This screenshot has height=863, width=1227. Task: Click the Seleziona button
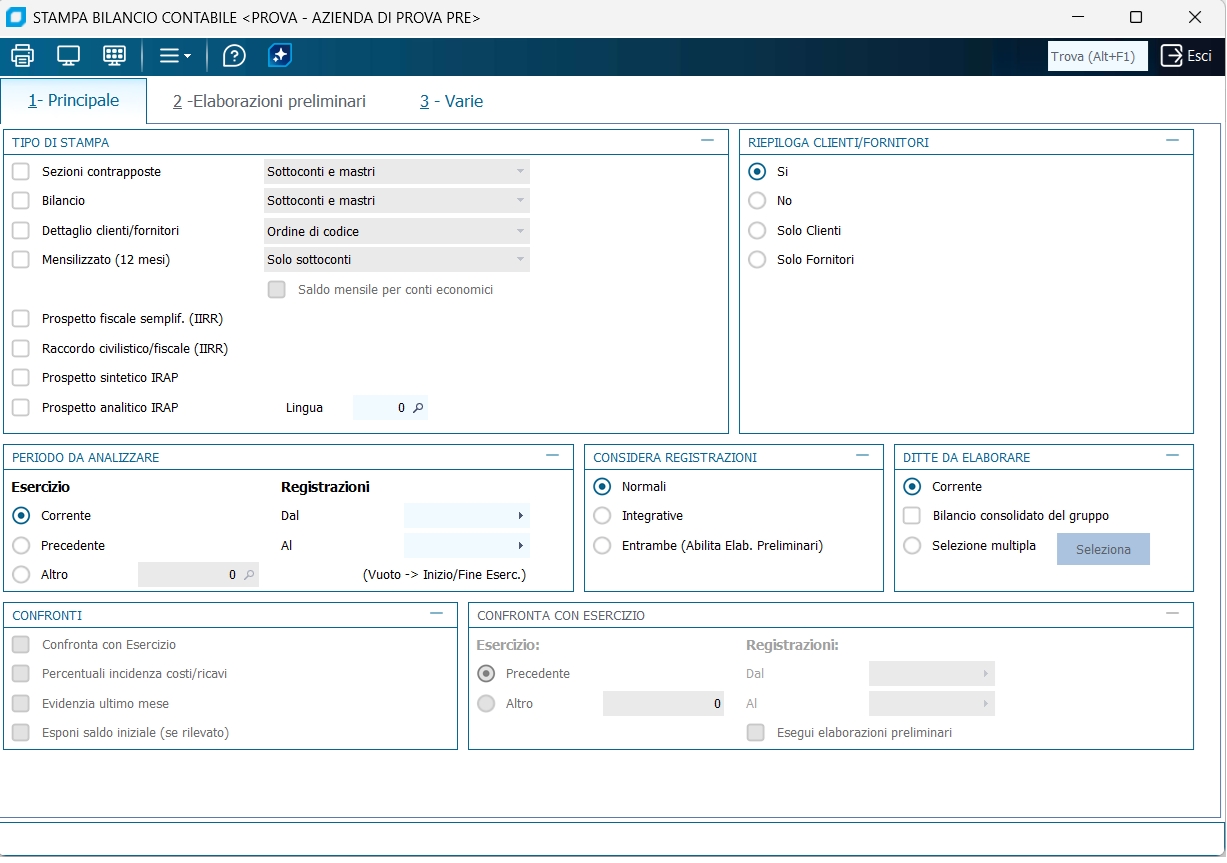pyautogui.click(x=1103, y=549)
